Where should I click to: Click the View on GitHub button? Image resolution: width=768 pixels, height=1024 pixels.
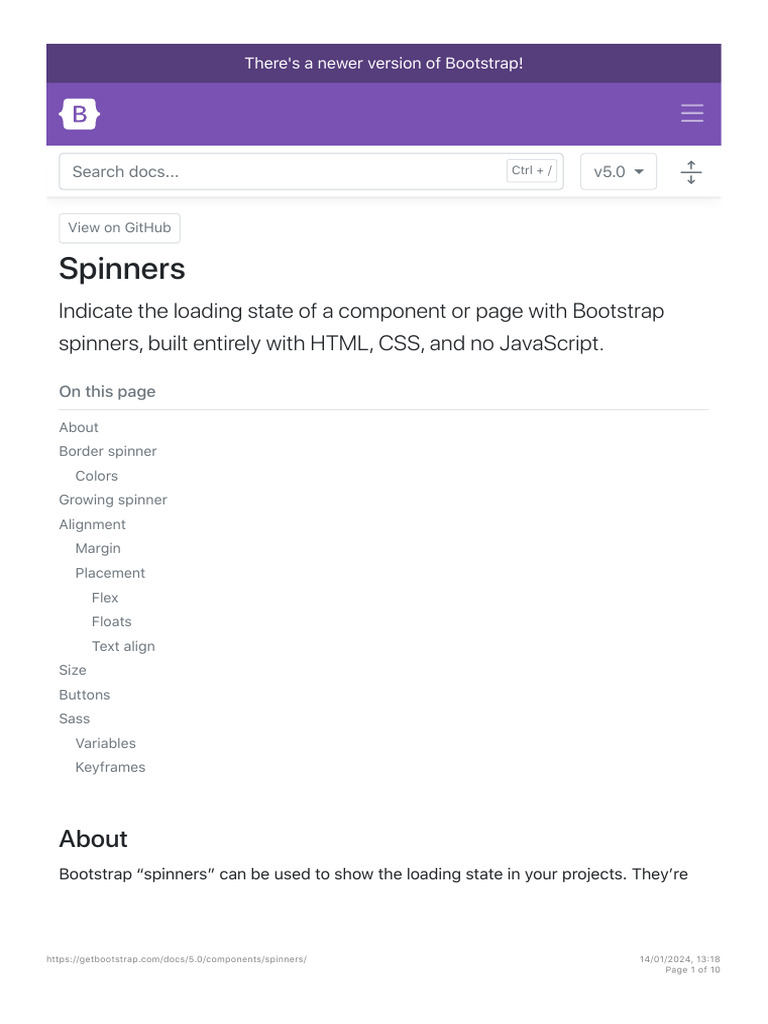point(119,228)
